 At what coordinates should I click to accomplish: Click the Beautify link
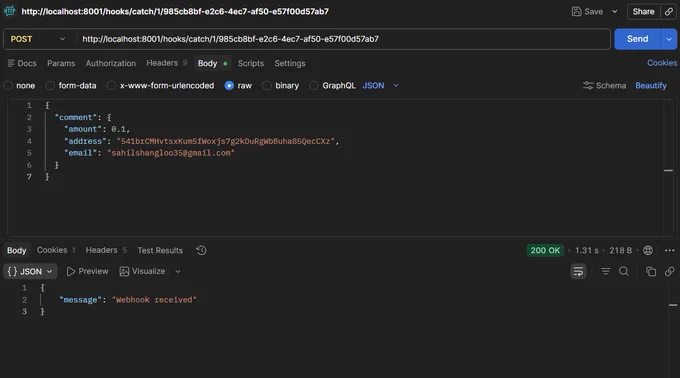pyautogui.click(x=651, y=85)
